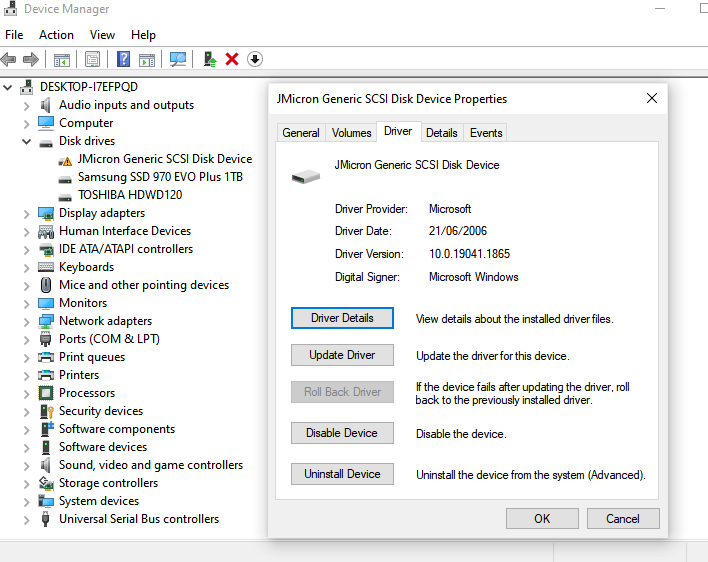This screenshot has height=562, width=708.
Task: Expand the Monitors category
Action: (27, 303)
